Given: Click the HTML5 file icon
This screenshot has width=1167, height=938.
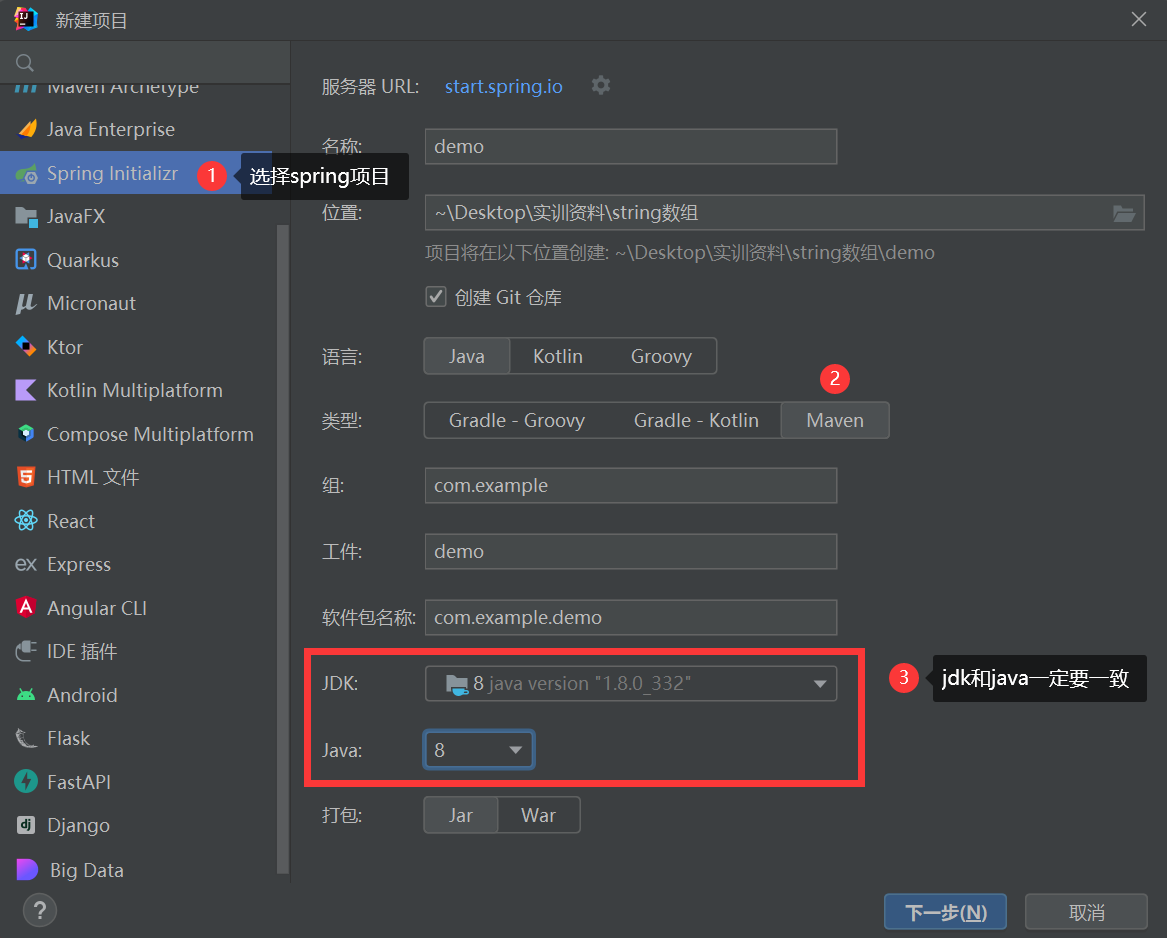Looking at the screenshot, I should 26,477.
